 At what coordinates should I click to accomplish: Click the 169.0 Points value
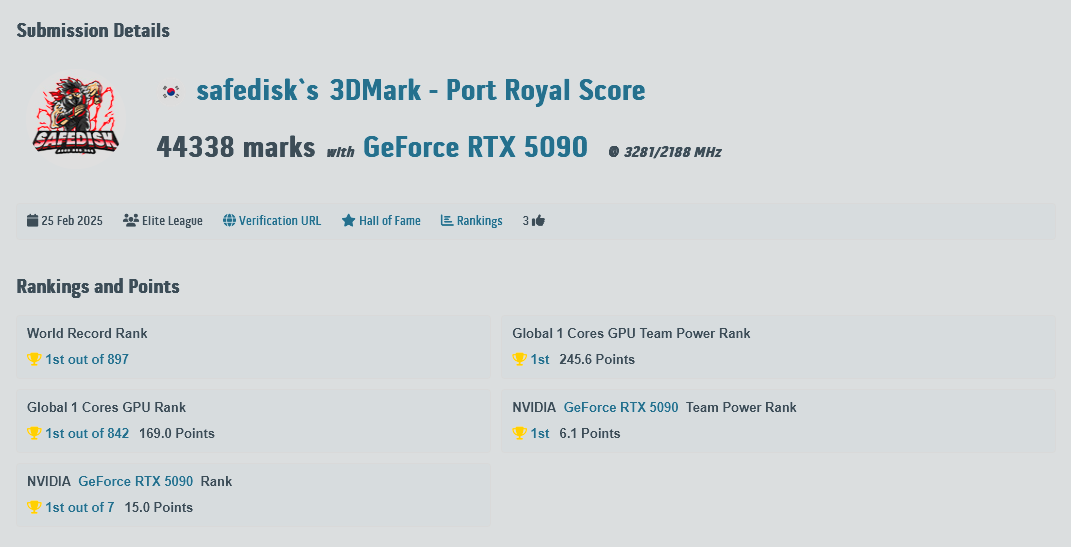(x=177, y=433)
